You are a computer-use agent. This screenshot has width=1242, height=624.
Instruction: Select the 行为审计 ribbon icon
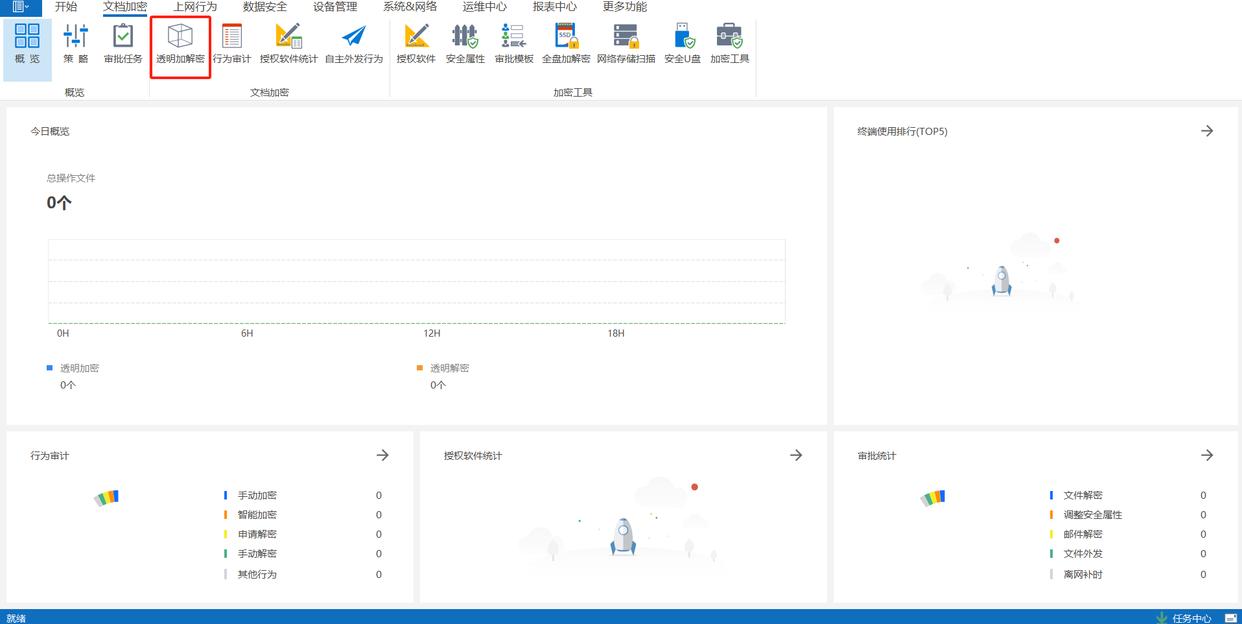click(x=232, y=45)
